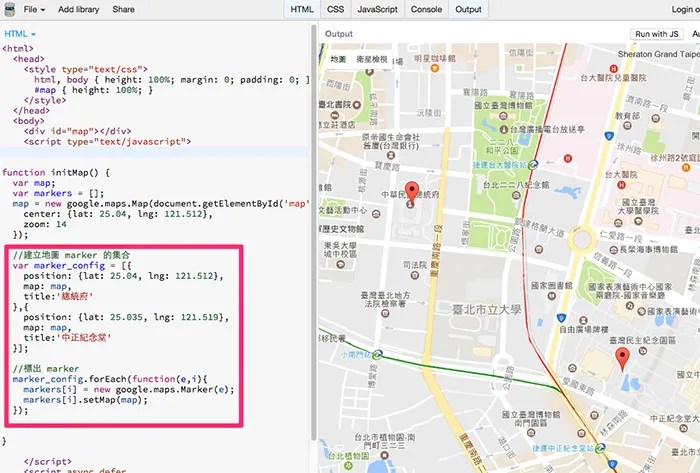Click the '//標出 marker' comment line
This screenshot has width=700, height=473.
point(46,369)
